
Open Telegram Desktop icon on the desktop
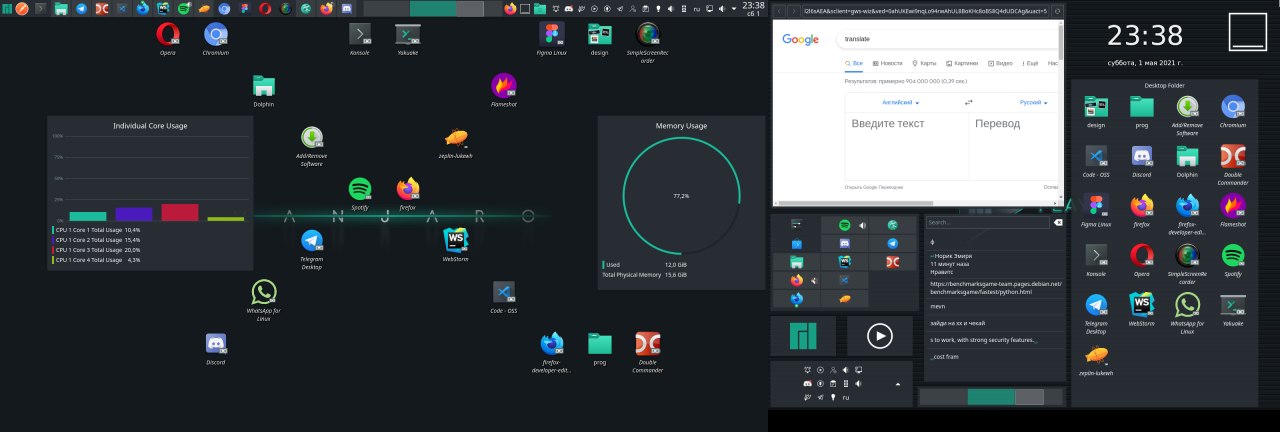tap(311, 249)
